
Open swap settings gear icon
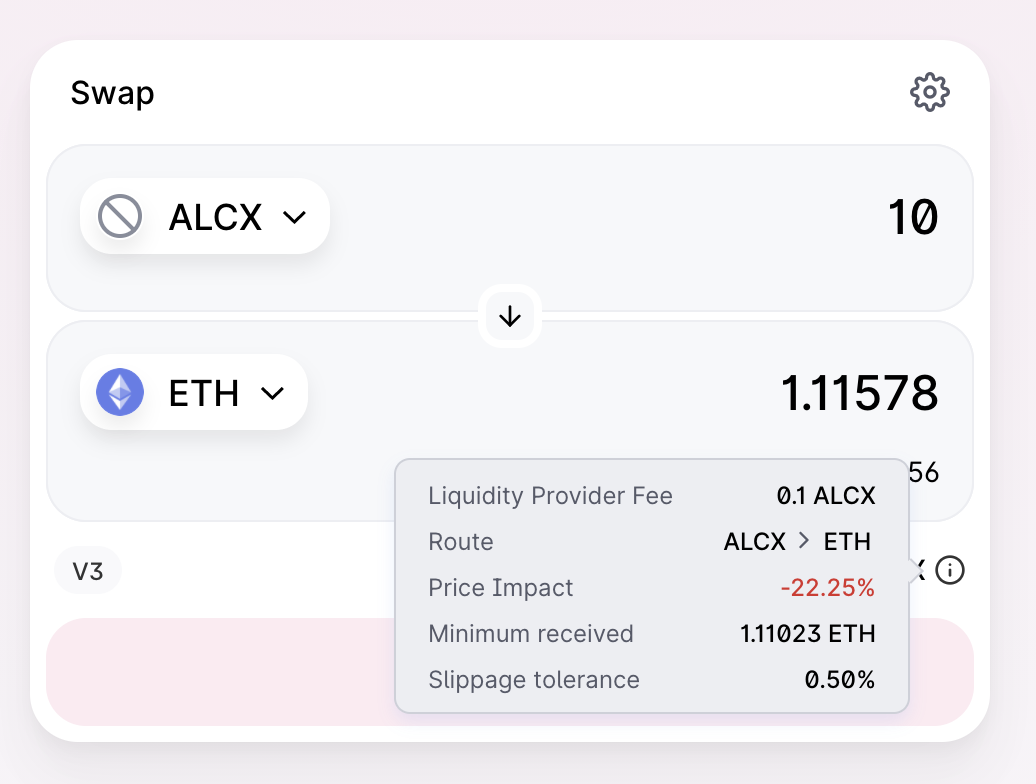930,92
